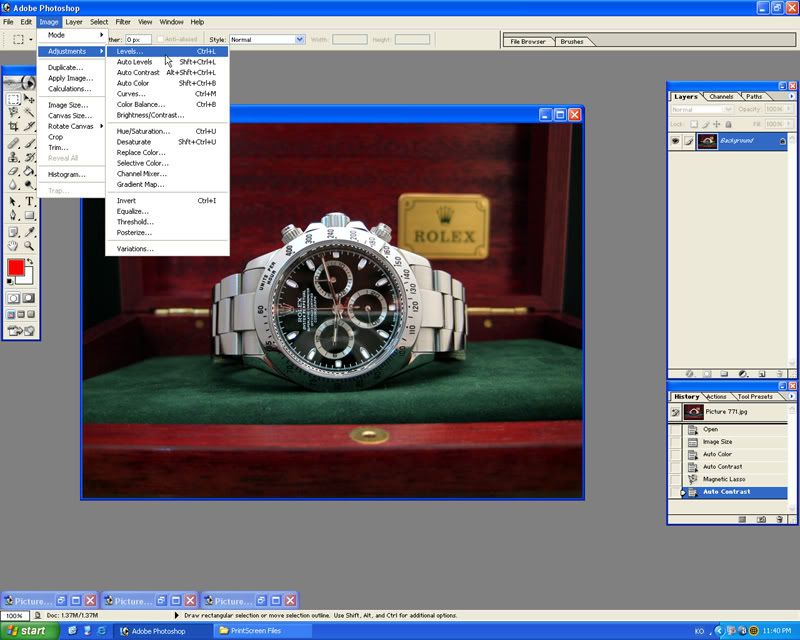Select the Crop tool in toolbox

[14, 126]
